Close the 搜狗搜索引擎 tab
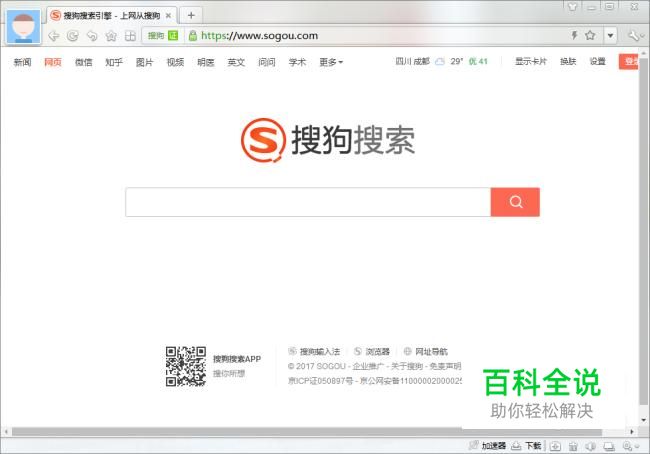 pos(168,16)
